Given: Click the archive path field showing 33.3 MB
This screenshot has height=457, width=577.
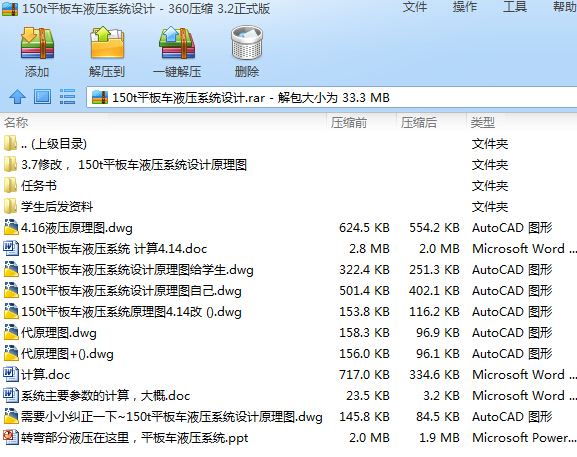Looking at the screenshot, I should tap(331, 98).
